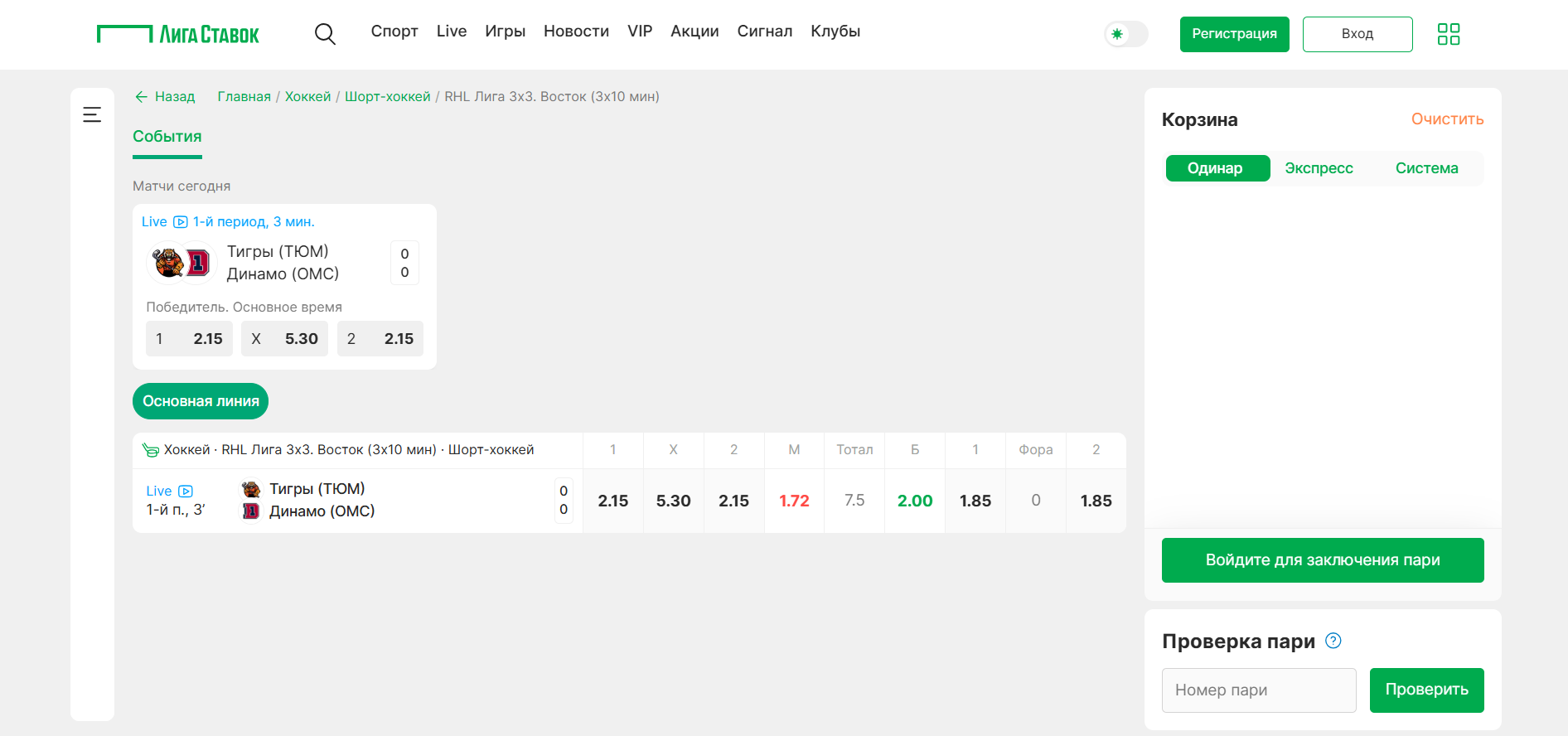The image size is (1568, 736).
Task: Click the hockey stick icon in table header
Action: (x=150, y=450)
